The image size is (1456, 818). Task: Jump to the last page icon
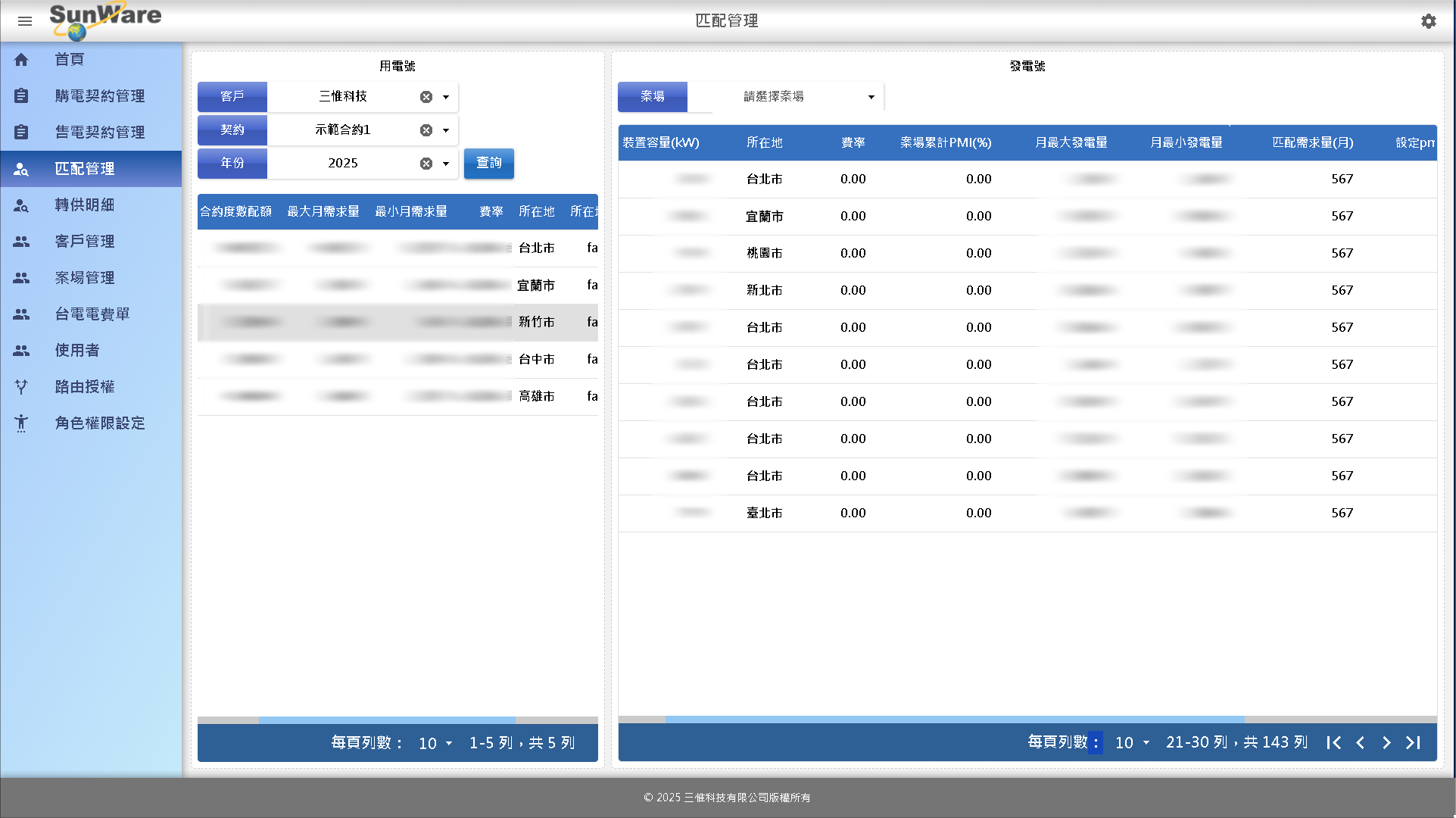click(1413, 743)
